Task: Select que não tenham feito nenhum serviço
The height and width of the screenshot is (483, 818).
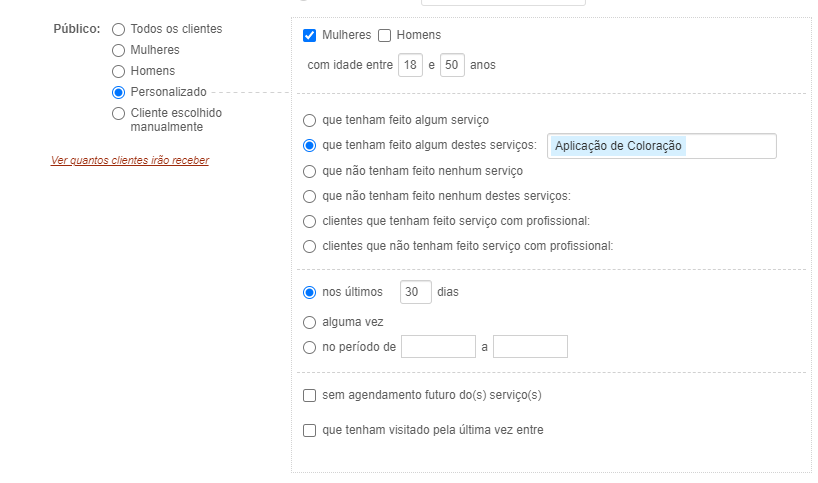Action: click(x=309, y=172)
